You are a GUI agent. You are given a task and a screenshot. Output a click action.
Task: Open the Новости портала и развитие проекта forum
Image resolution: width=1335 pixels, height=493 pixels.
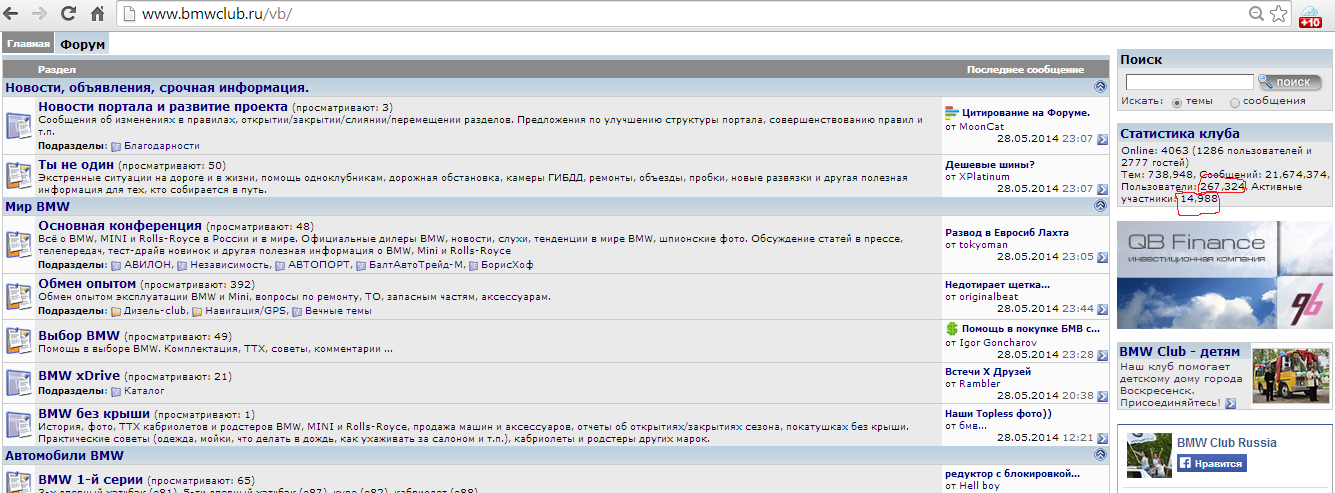click(x=163, y=106)
